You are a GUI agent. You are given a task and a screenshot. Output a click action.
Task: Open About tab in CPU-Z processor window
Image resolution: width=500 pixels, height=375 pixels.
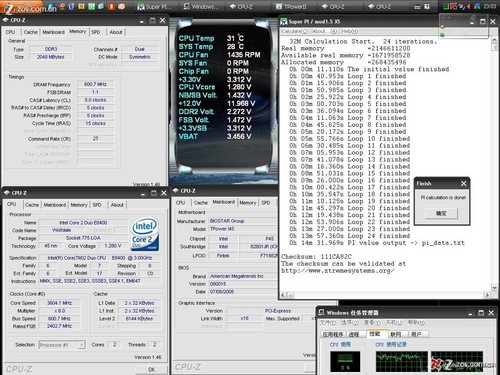[x=117, y=205]
